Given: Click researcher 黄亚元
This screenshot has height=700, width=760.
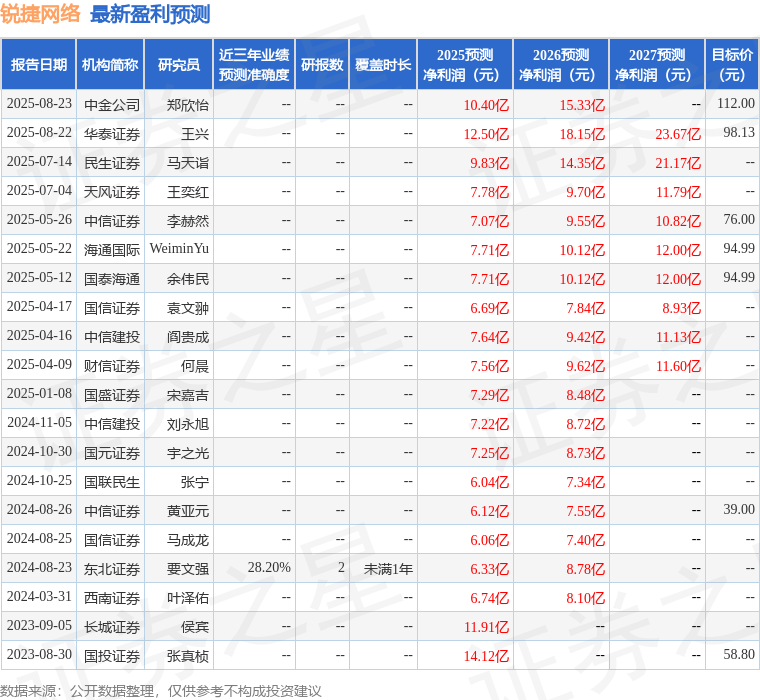Looking at the screenshot, I should pyautogui.click(x=188, y=511).
